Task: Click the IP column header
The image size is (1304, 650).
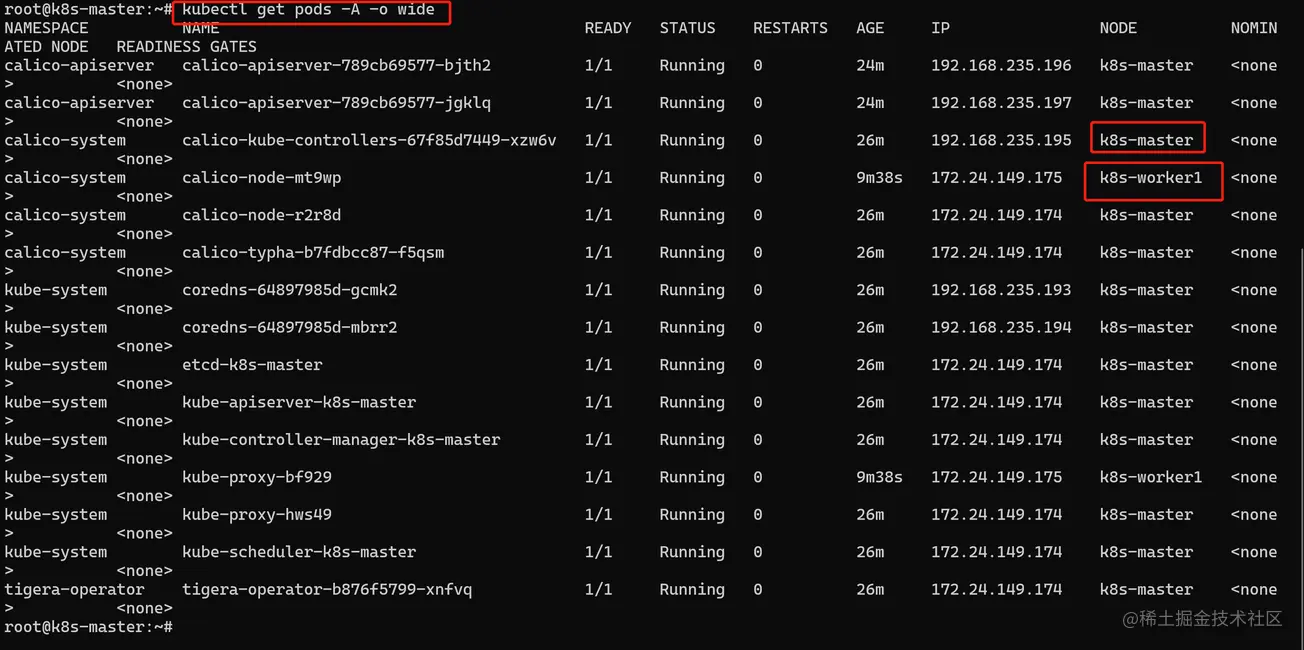Action: (x=940, y=28)
